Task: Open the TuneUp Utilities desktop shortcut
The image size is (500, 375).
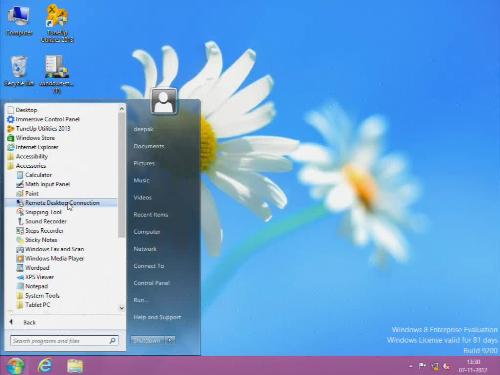Action: (x=57, y=23)
